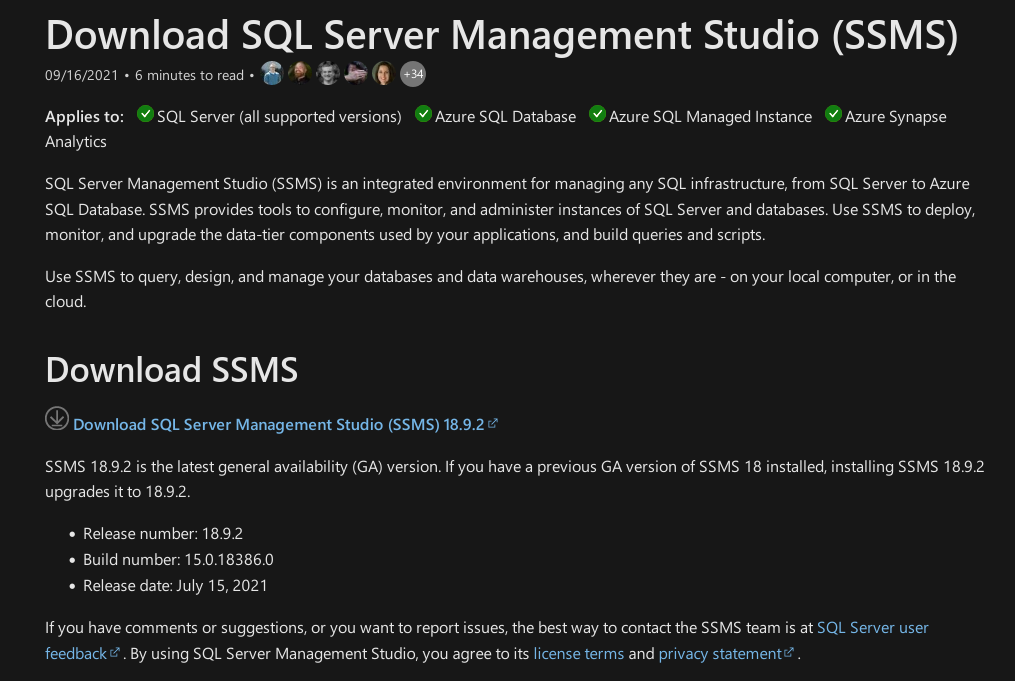Click green checkmark beside SQL Server
The height and width of the screenshot is (681, 1015).
coord(146,114)
